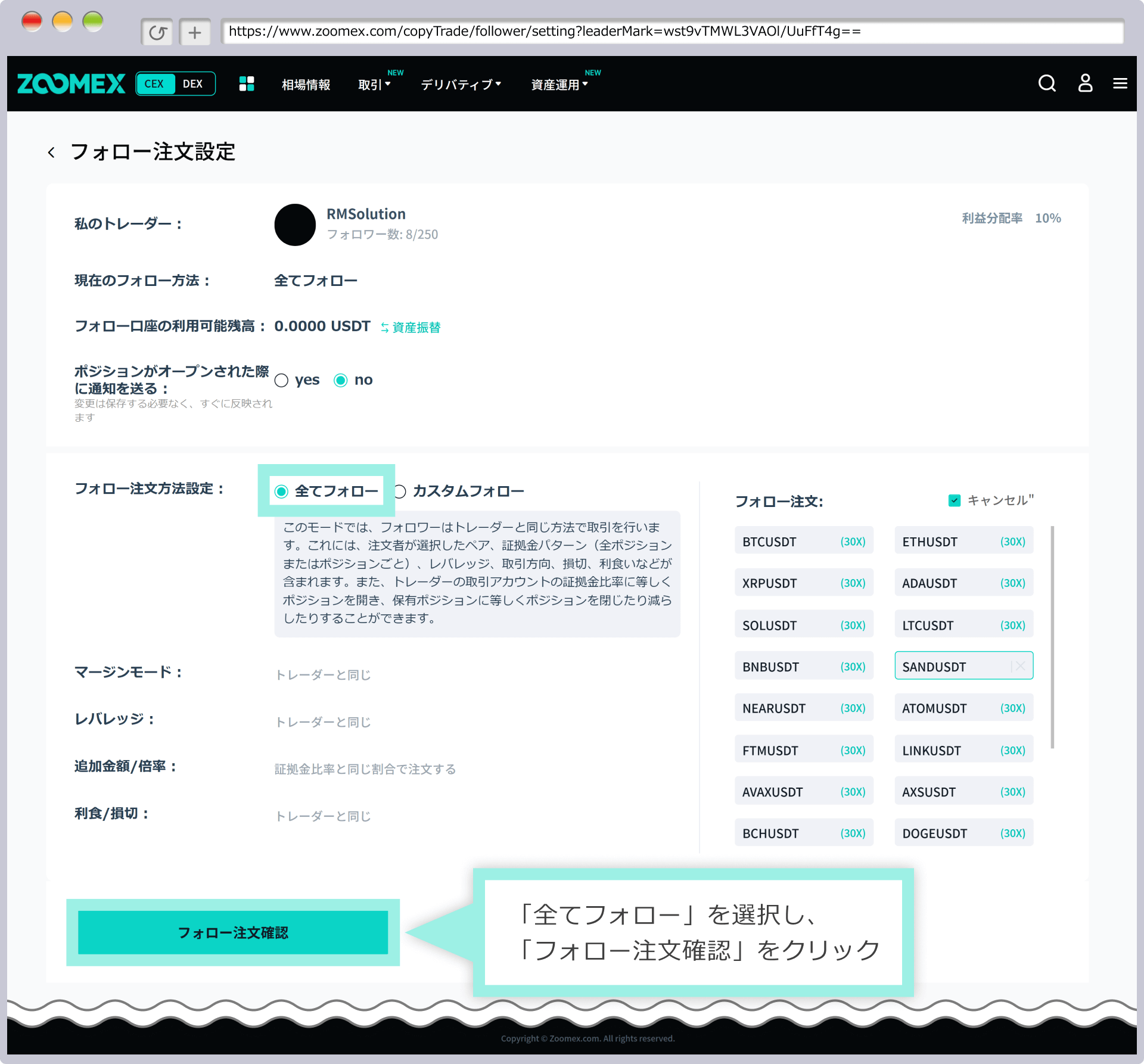Image resolution: width=1144 pixels, height=1064 pixels.
Task: Click the フォロー注文設定 page heading
Action: coord(153,152)
